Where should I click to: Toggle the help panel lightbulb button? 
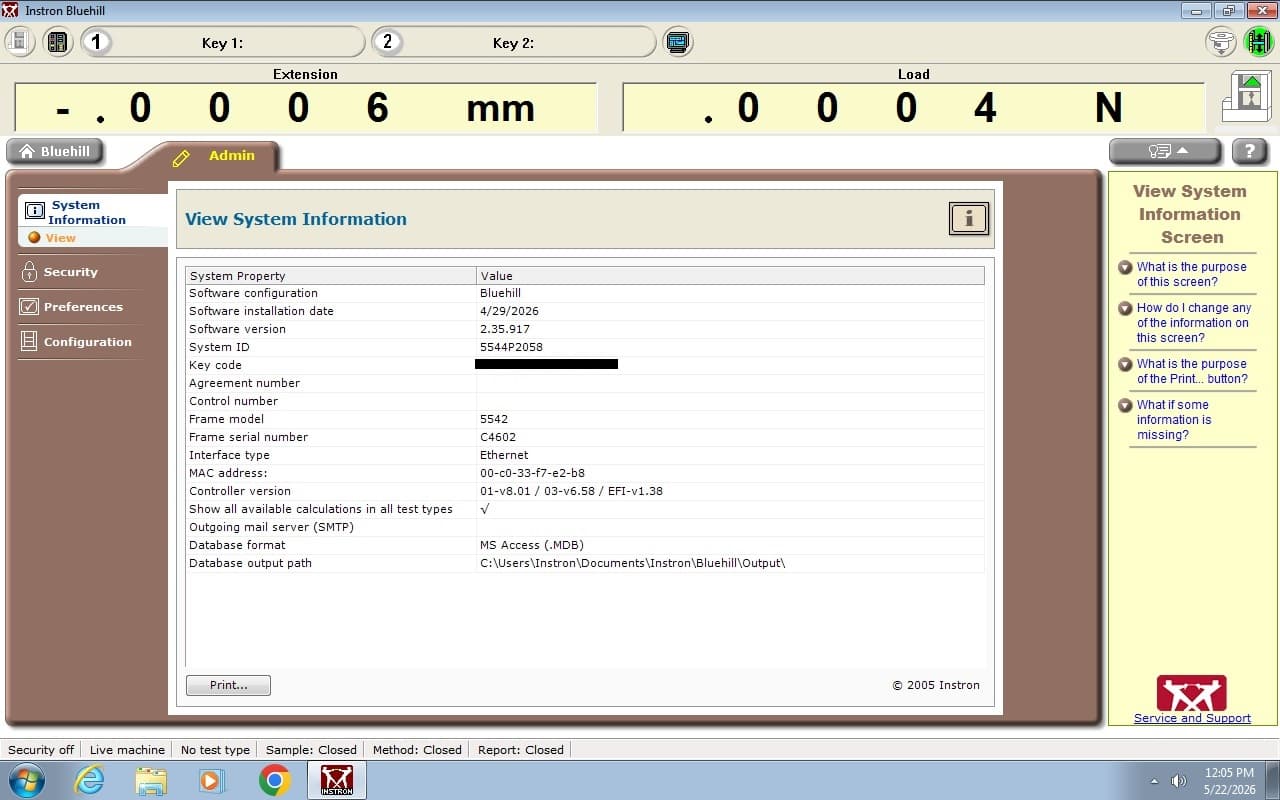[x=1165, y=151]
